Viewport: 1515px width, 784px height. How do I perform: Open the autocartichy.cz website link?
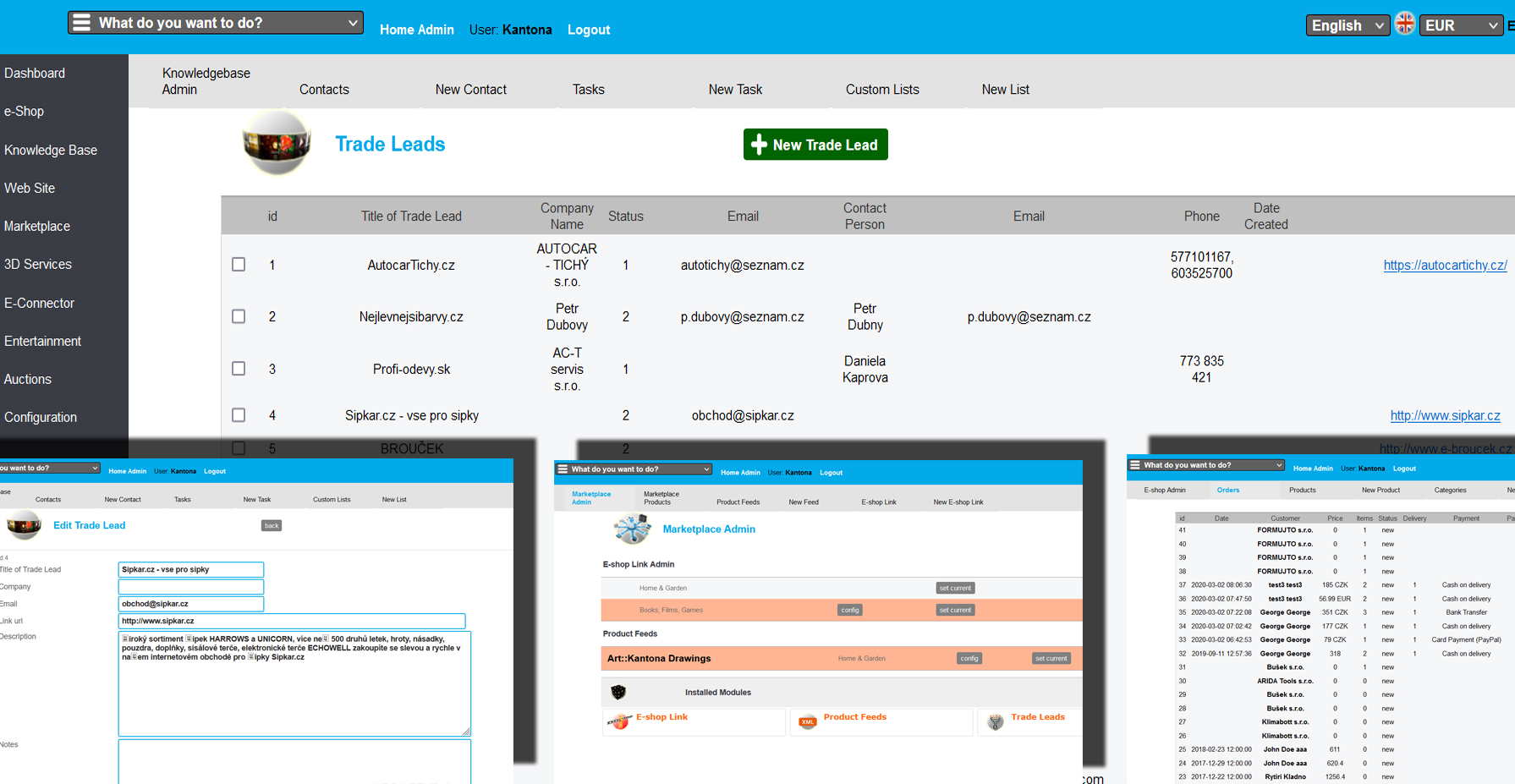[x=1445, y=266]
